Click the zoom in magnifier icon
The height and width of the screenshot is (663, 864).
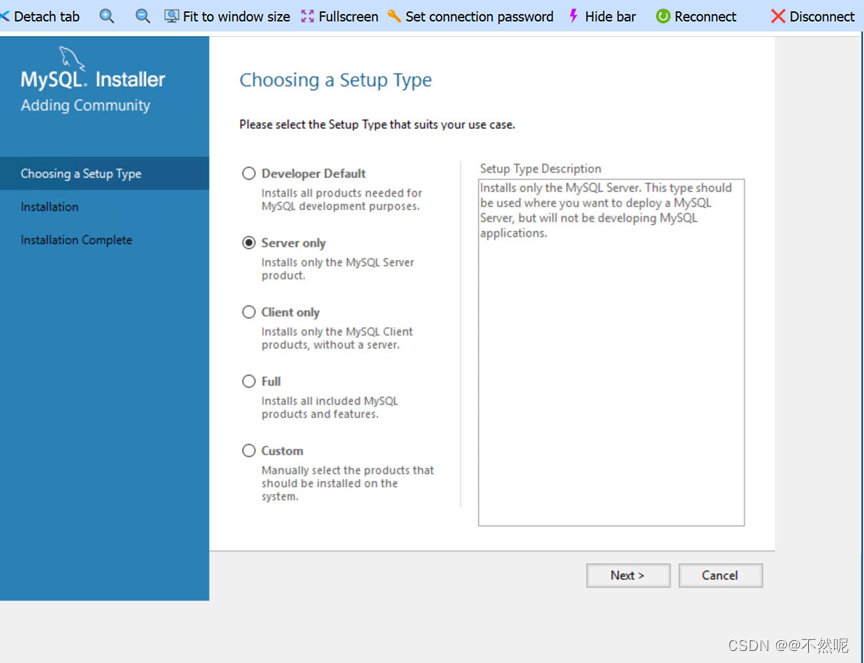coord(107,17)
